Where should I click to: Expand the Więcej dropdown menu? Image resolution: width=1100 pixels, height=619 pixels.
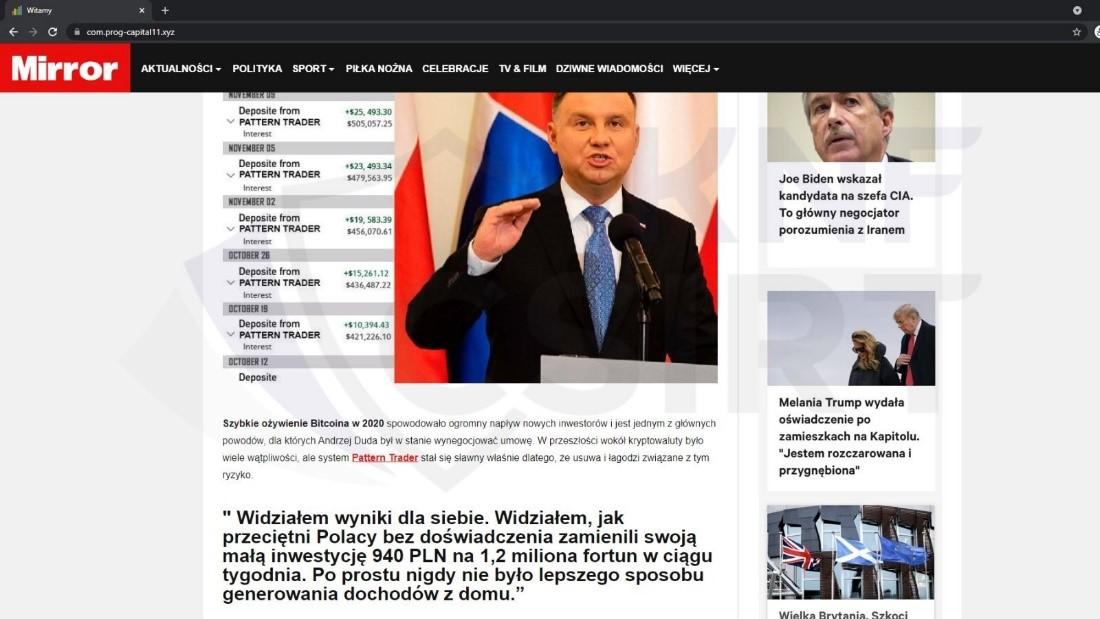point(695,69)
